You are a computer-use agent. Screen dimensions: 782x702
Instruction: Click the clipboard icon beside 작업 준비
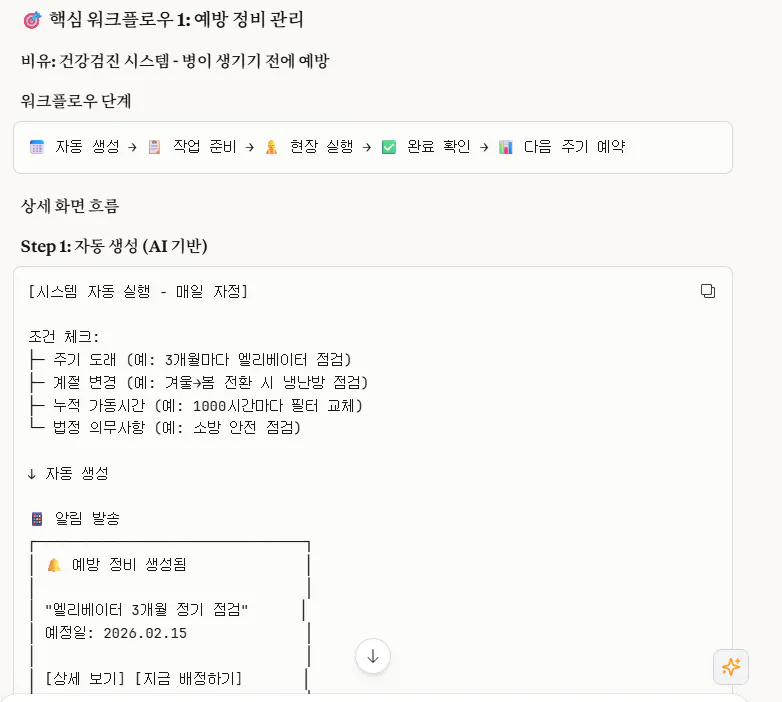pos(154,147)
